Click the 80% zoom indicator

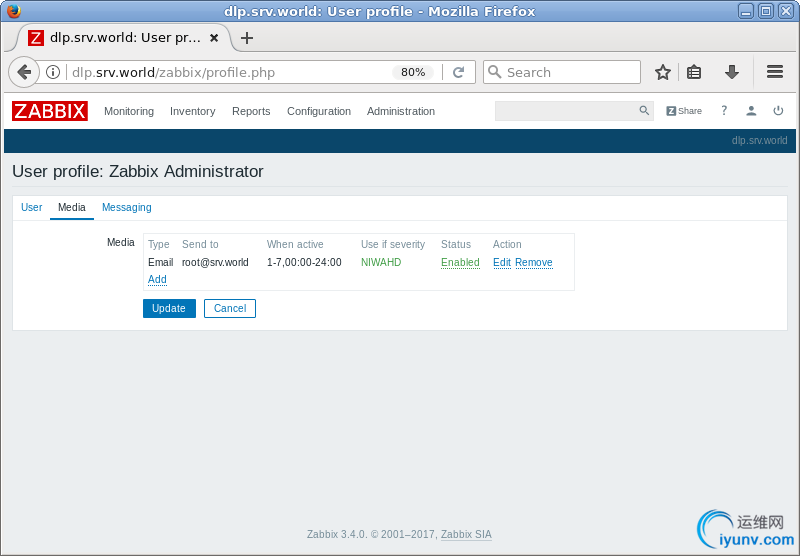pyautogui.click(x=413, y=72)
